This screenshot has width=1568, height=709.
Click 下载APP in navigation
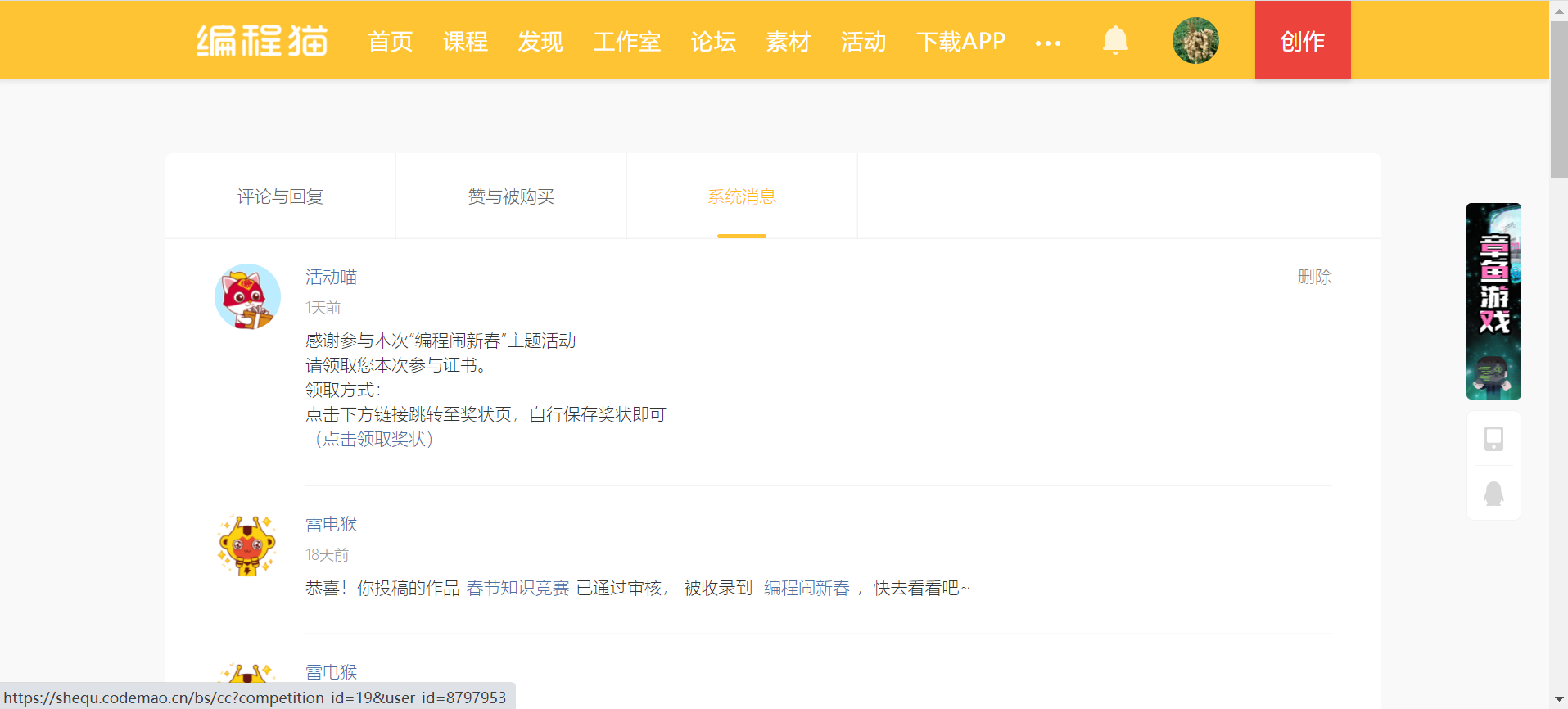click(961, 41)
